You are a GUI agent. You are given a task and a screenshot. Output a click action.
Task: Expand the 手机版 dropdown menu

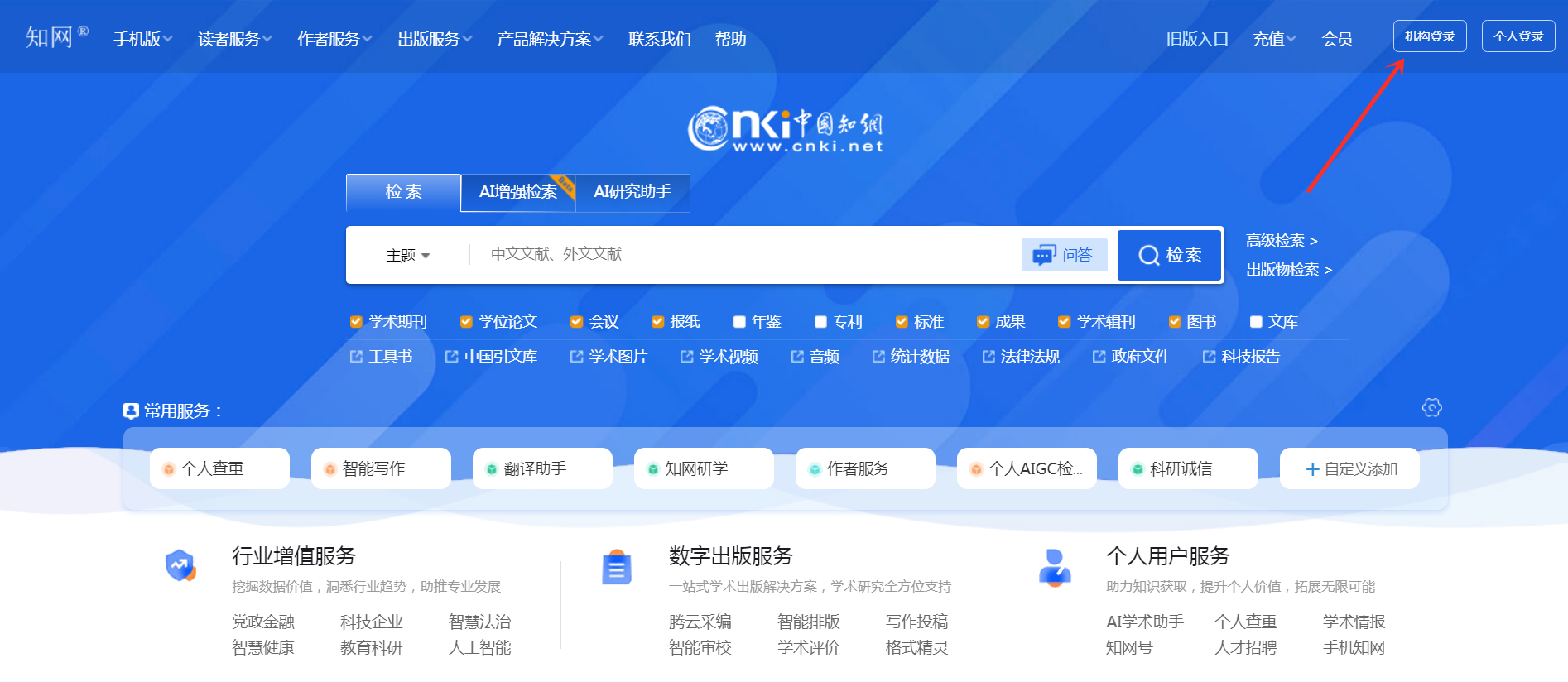[143, 39]
